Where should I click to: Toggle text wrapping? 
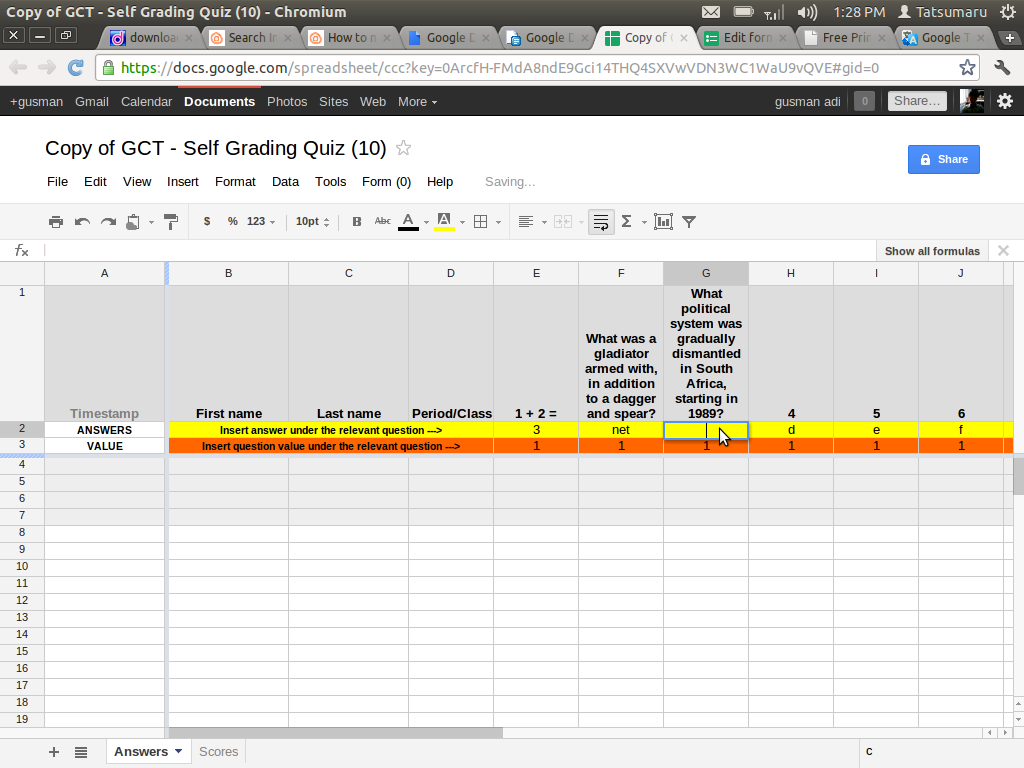click(x=600, y=221)
